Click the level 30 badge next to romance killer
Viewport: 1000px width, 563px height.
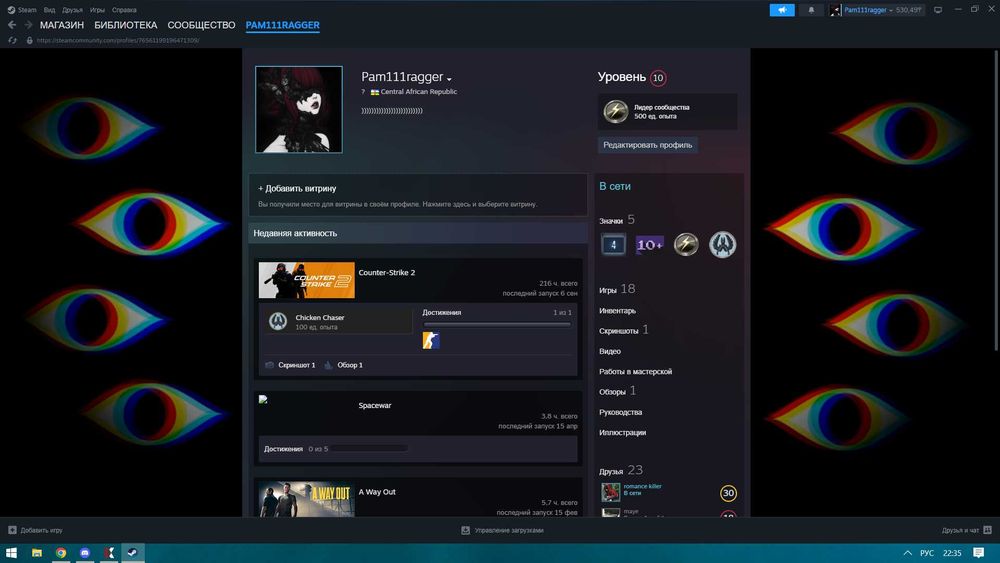point(728,493)
